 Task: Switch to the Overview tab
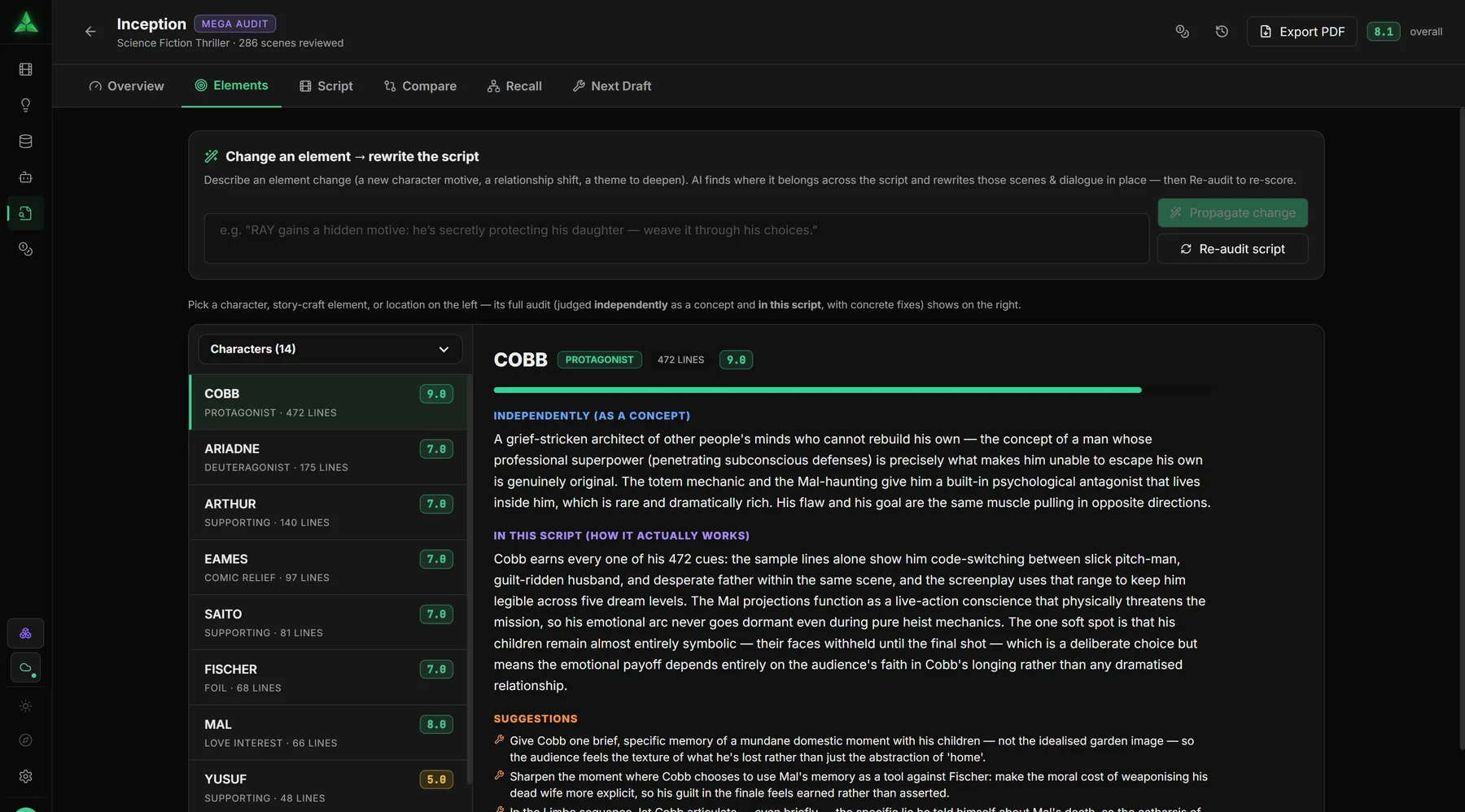(x=127, y=86)
